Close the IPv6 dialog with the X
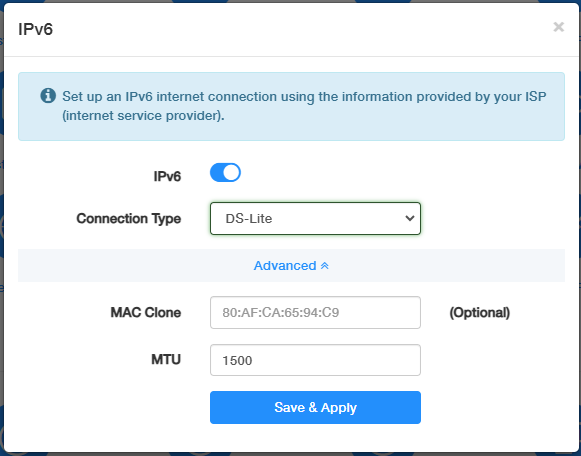This screenshot has width=581, height=456. coord(558,27)
